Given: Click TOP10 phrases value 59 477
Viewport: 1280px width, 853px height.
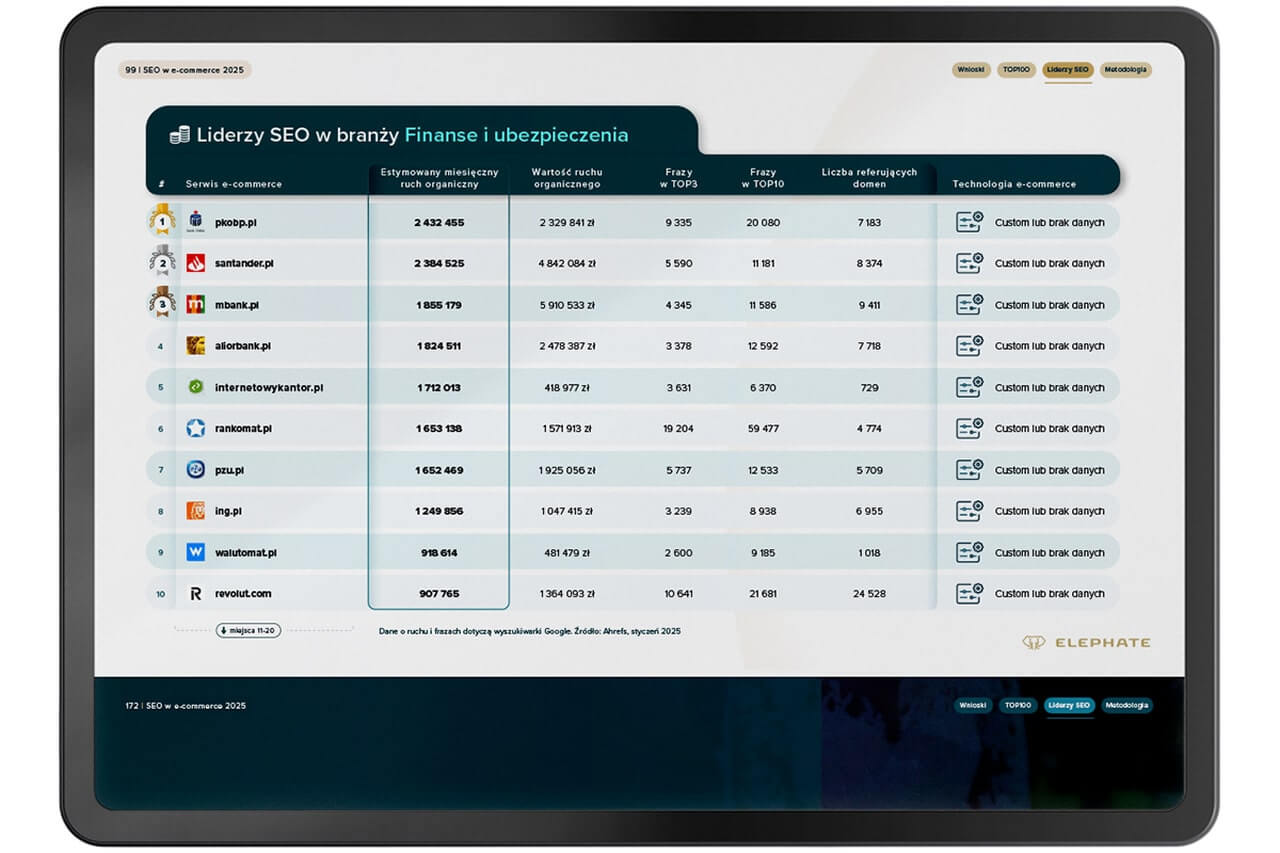Looking at the screenshot, I should (x=762, y=429).
